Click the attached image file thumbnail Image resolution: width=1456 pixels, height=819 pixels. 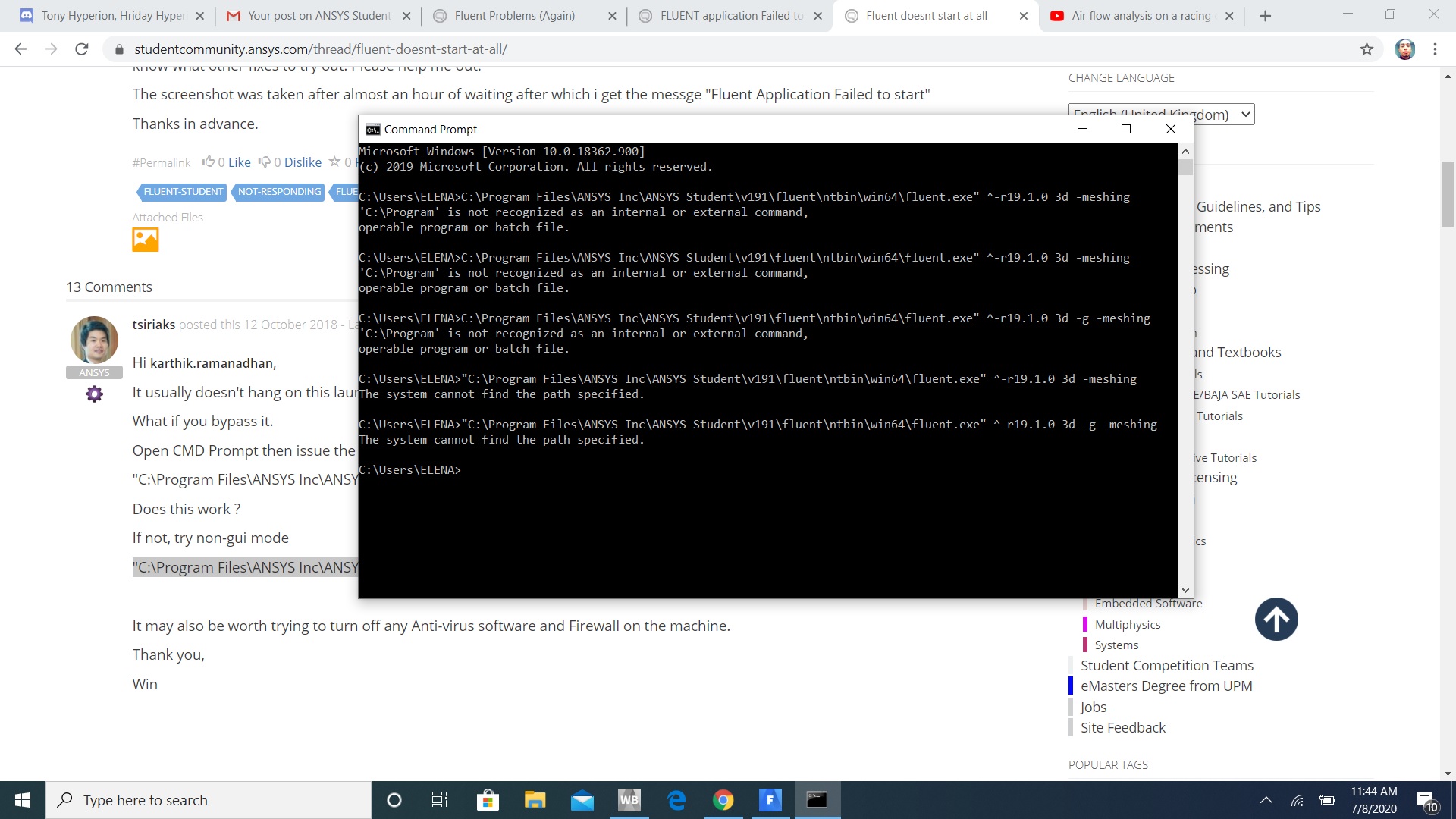click(x=146, y=240)
